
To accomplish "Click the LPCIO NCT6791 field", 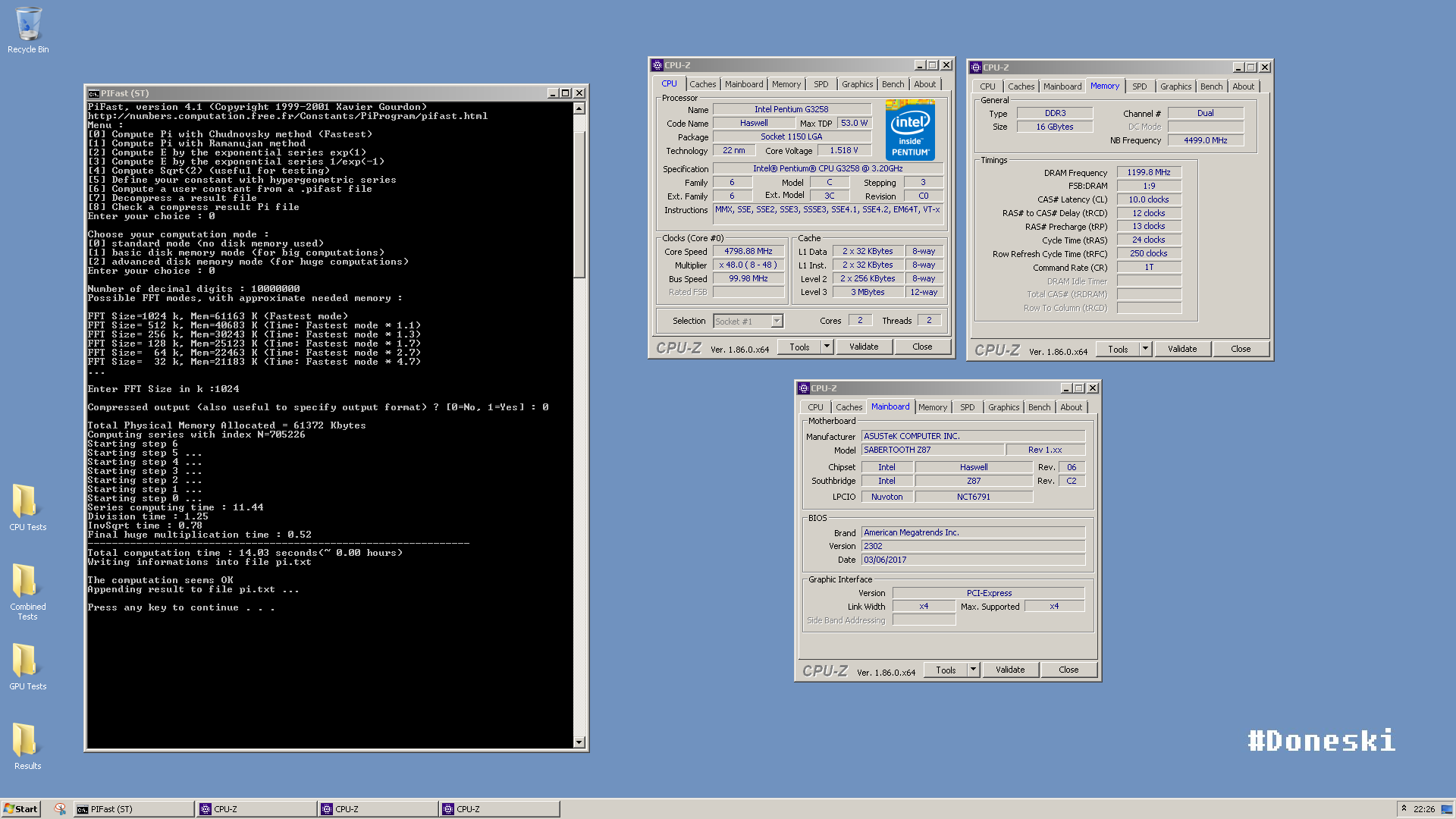I will (974, 497).
